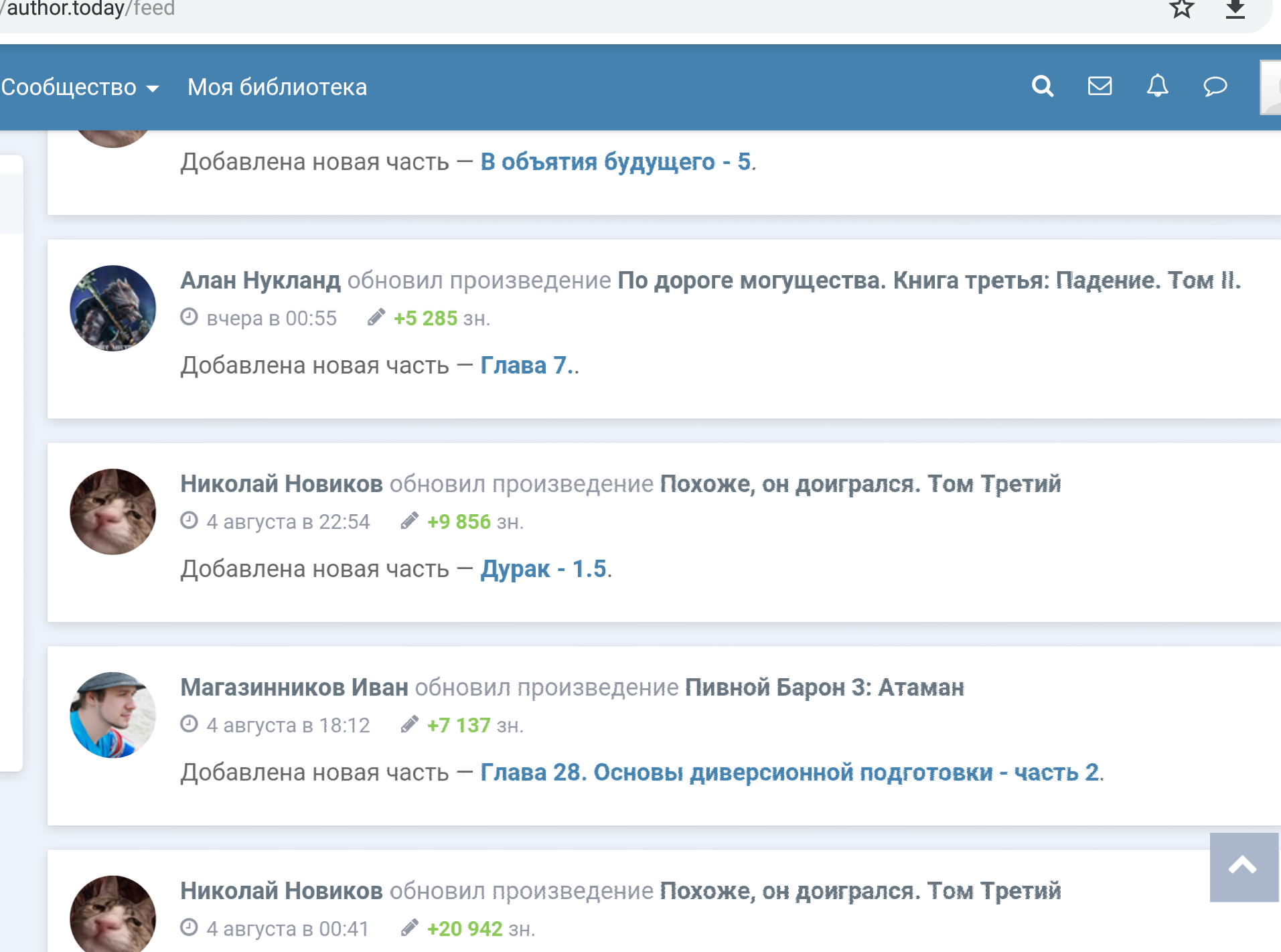Open the site search magnifier icon
The width and height of the screenshot is (1281, 952).
point(1042,86)
